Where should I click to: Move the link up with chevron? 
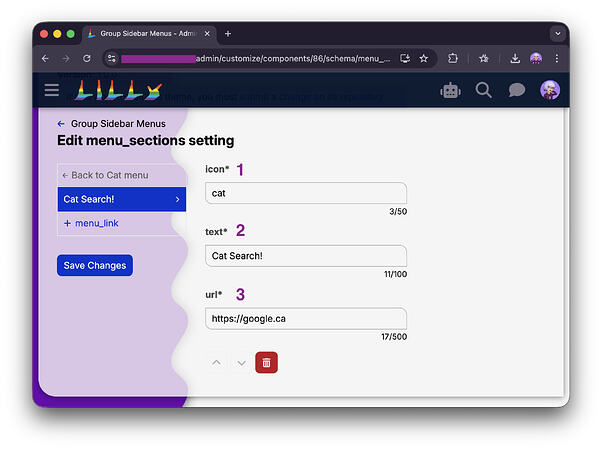[x=217, y=363]
